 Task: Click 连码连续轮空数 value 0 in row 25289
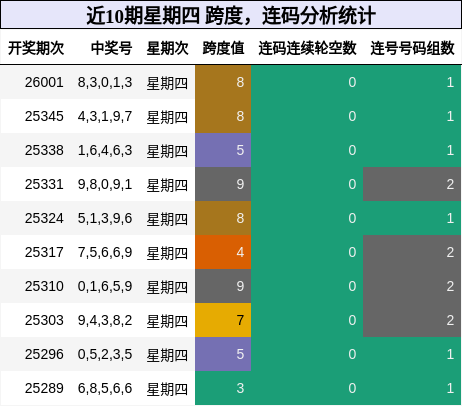[307, 388]
